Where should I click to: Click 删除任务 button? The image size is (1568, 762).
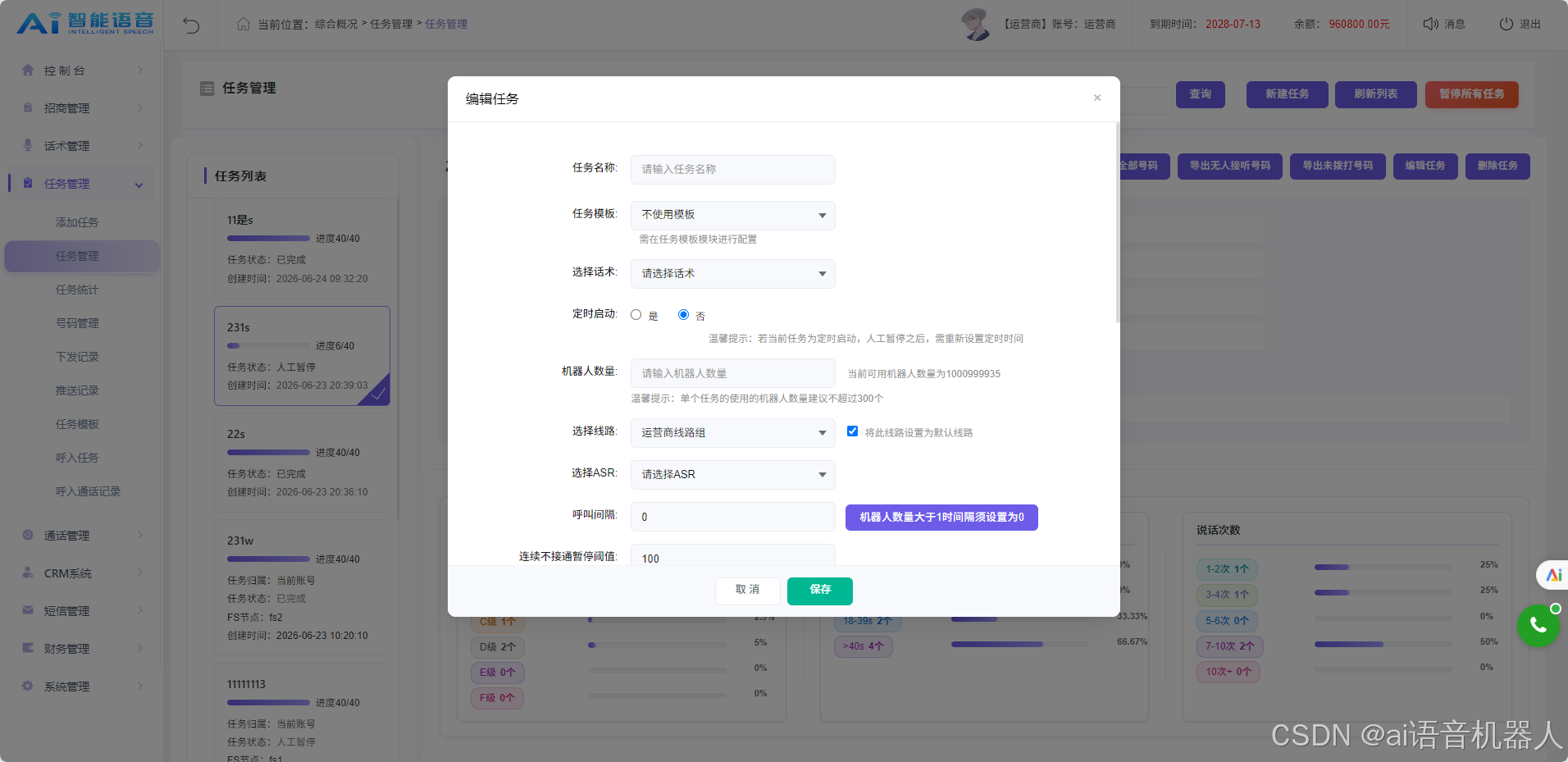[1497, 167]
